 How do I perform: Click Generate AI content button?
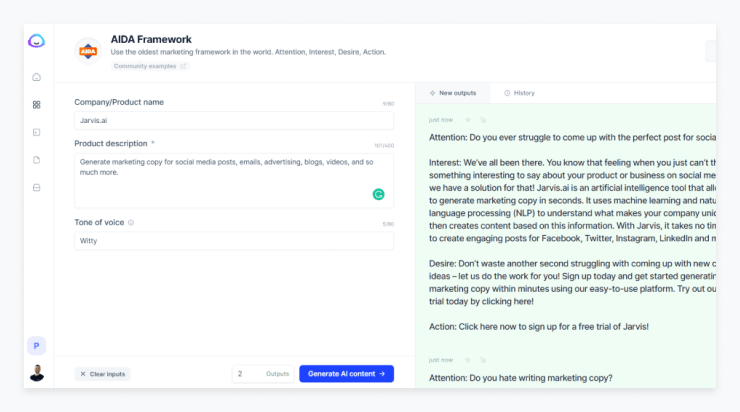pos(346,374)
